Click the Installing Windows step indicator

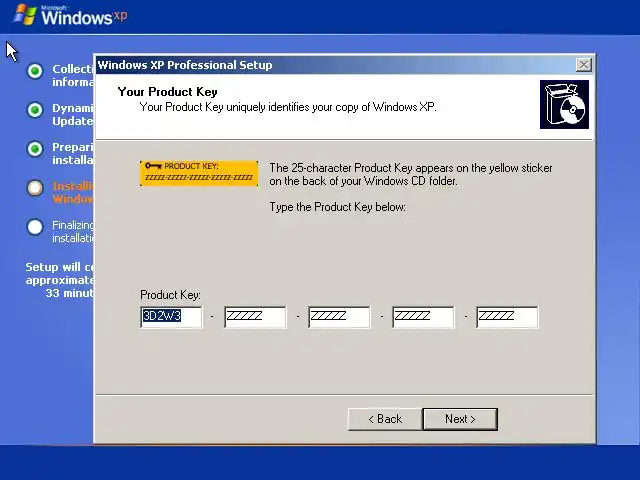point(35,188)
